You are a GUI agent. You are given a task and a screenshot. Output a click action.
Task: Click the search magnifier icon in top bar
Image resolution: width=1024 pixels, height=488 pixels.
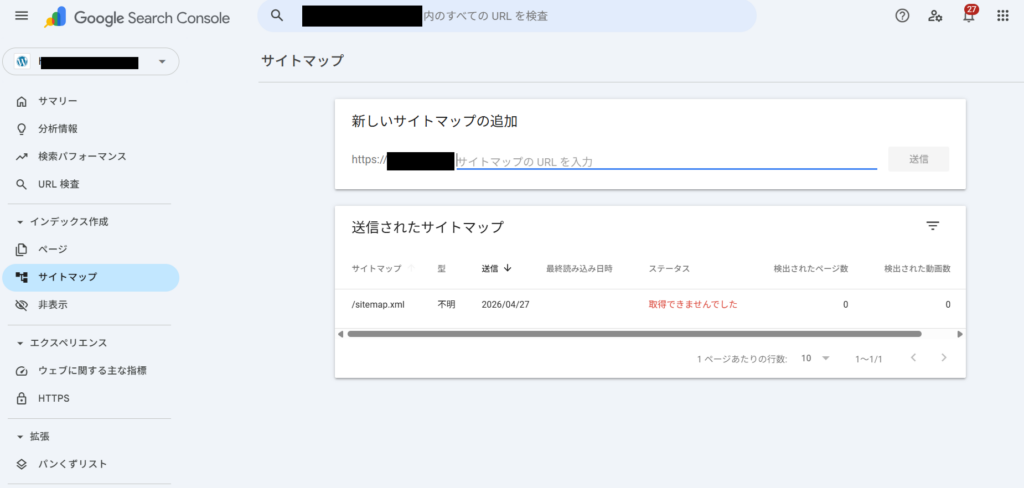click(278, 16)
